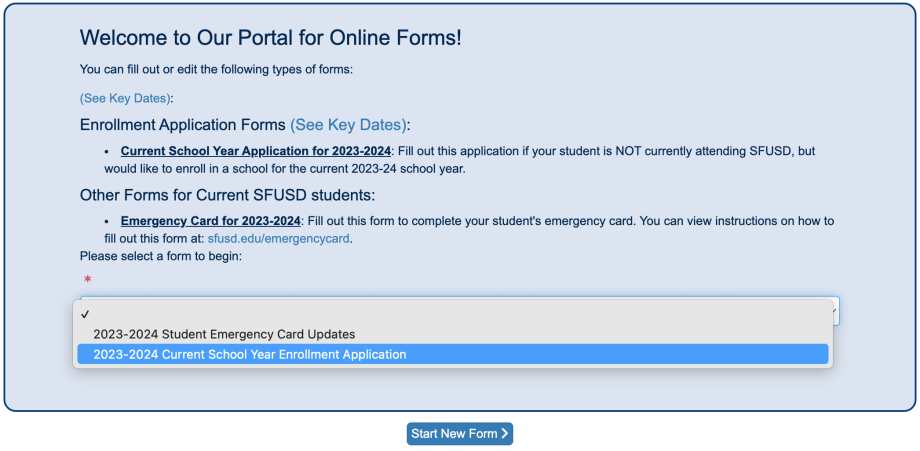The width and height of the screenshot is (920, 451).
Task: Select 2023-2024 Student Emergency Card Updates option
Action: click(x=224, y=334)
